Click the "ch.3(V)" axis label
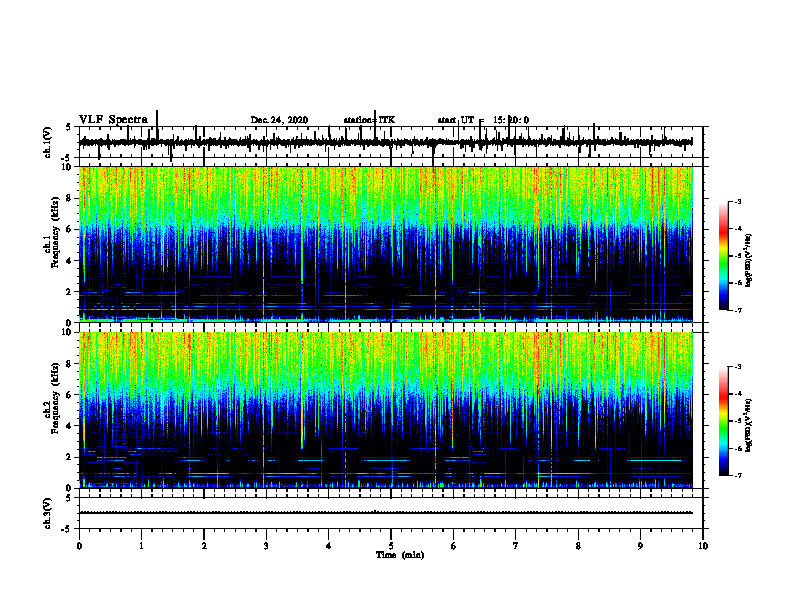The image size is (792, 612). [x=48, y=513]
